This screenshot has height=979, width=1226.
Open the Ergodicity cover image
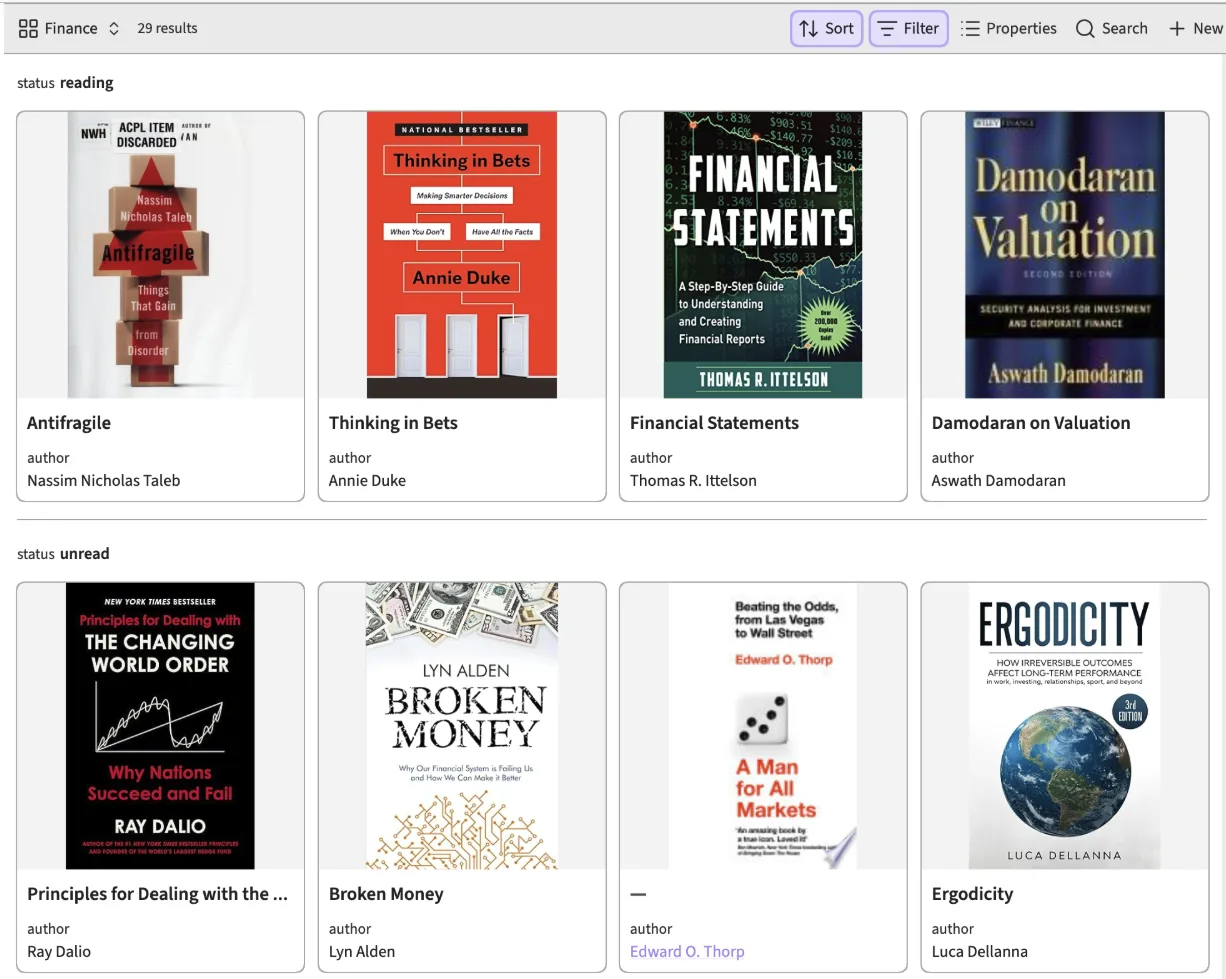pos(1065,726)
